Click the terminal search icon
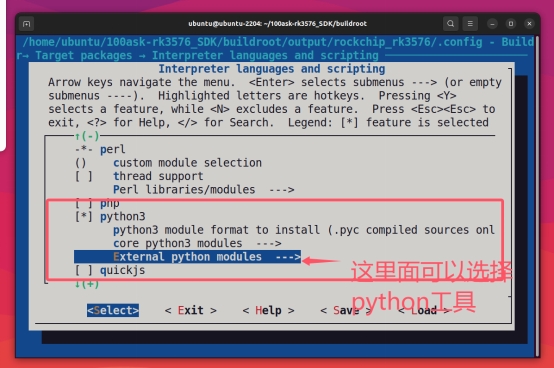Viewport: 554px width, 368px height. point(450,24)
